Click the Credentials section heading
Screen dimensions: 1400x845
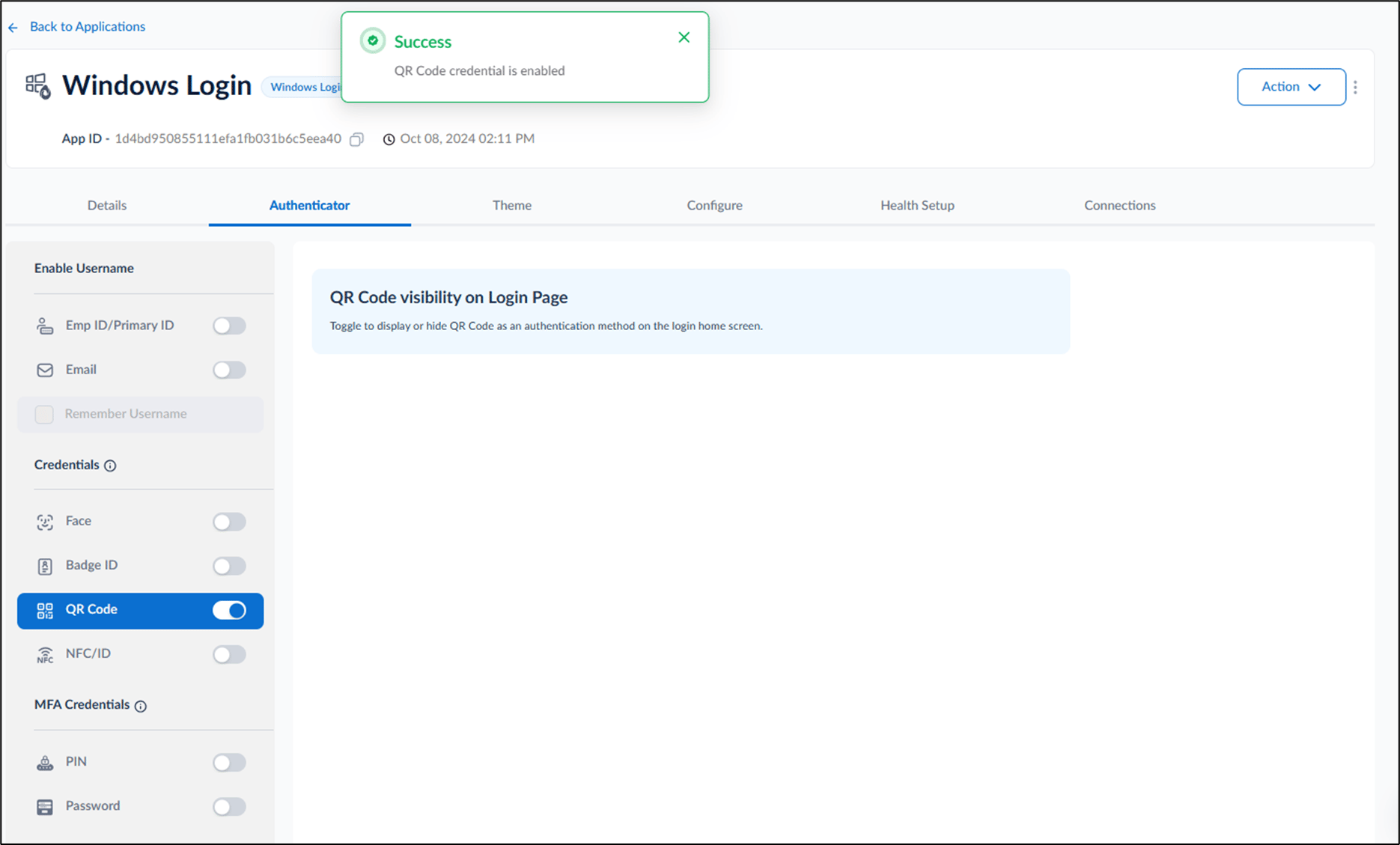click(67, 465)
